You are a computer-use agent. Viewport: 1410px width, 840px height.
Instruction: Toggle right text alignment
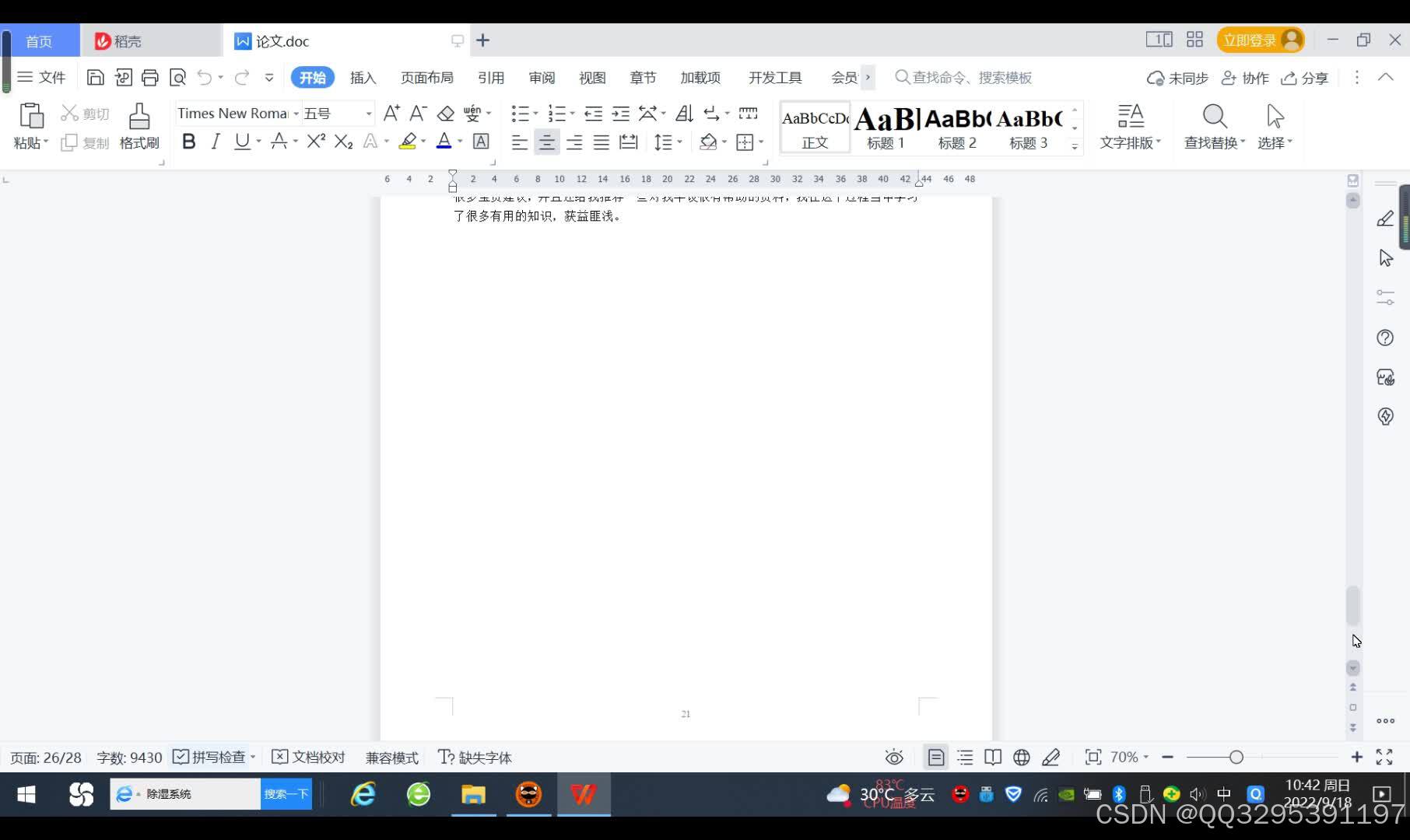(574, 142)
